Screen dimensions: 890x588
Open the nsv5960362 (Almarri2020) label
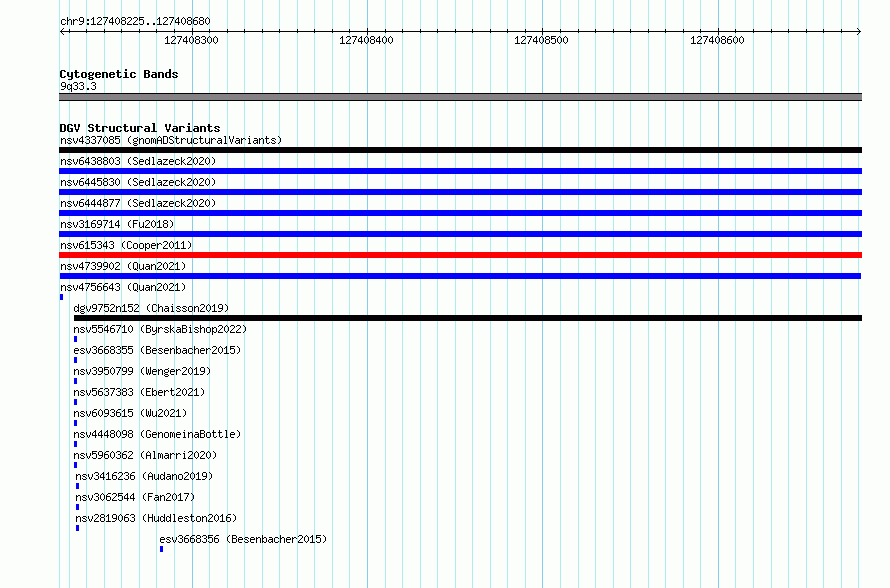point(145,455)
